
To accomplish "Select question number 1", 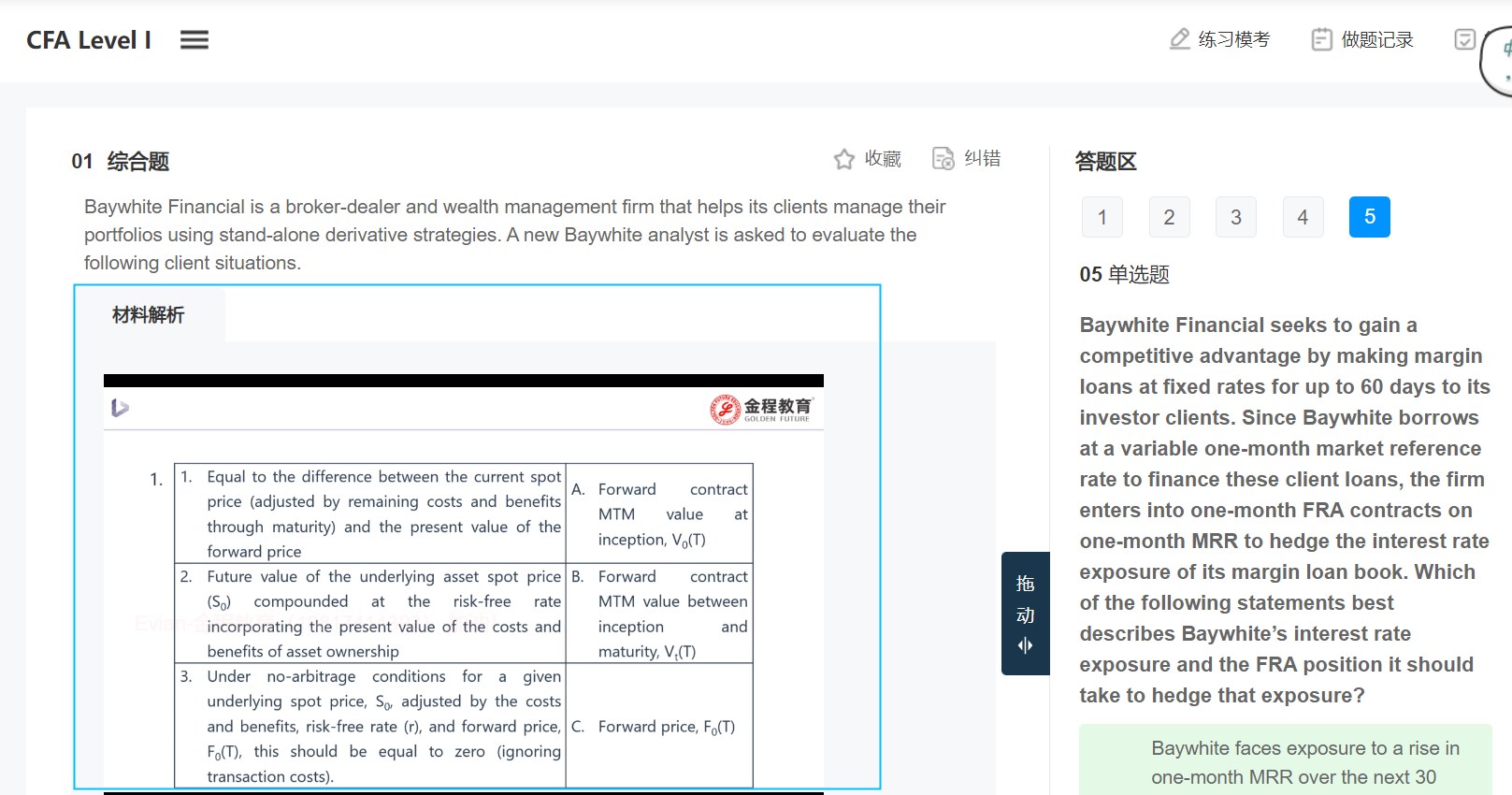I will tap(1102, 217).
